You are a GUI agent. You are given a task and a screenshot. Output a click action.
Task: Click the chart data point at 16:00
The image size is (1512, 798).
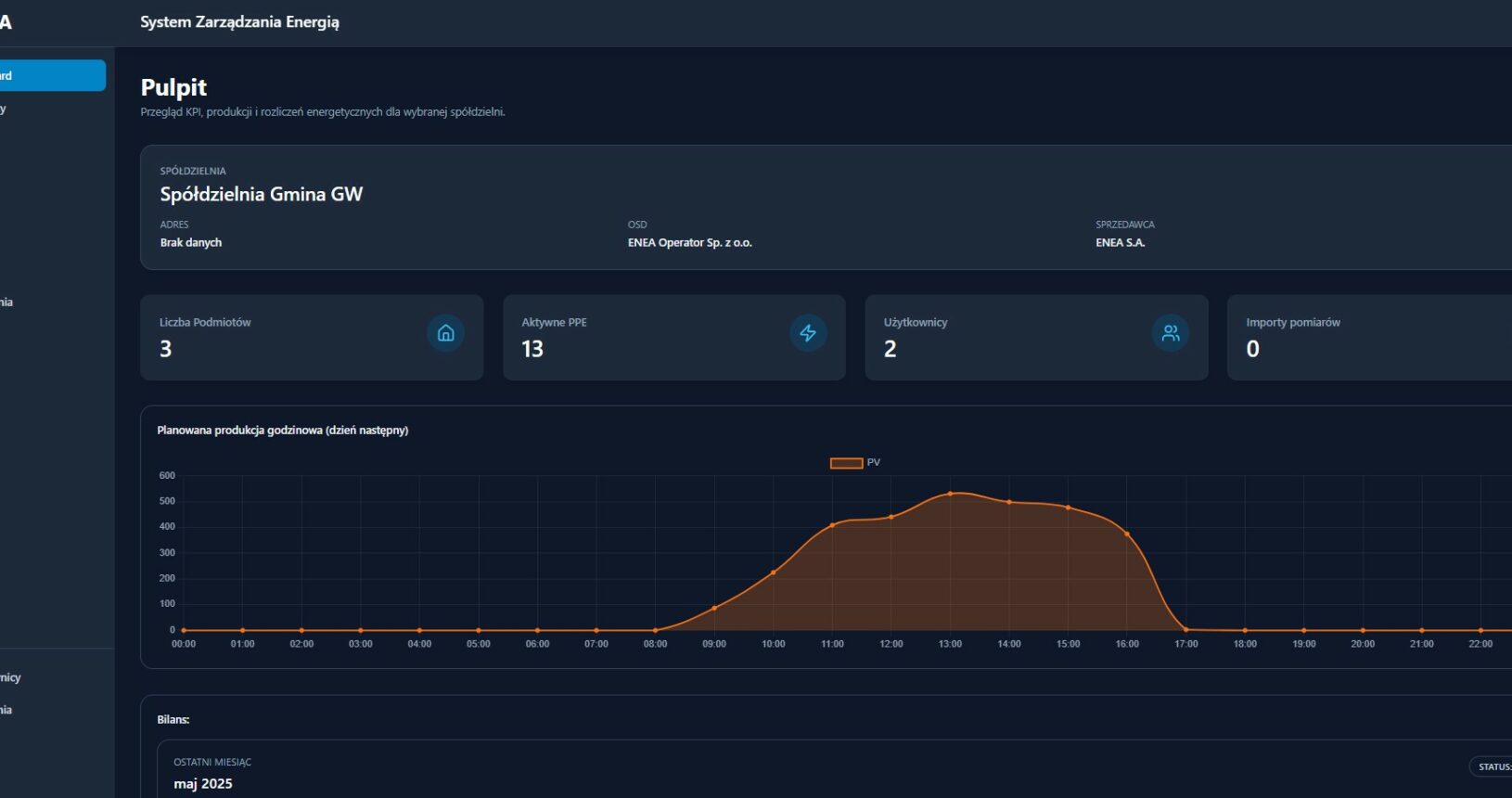1127,534
